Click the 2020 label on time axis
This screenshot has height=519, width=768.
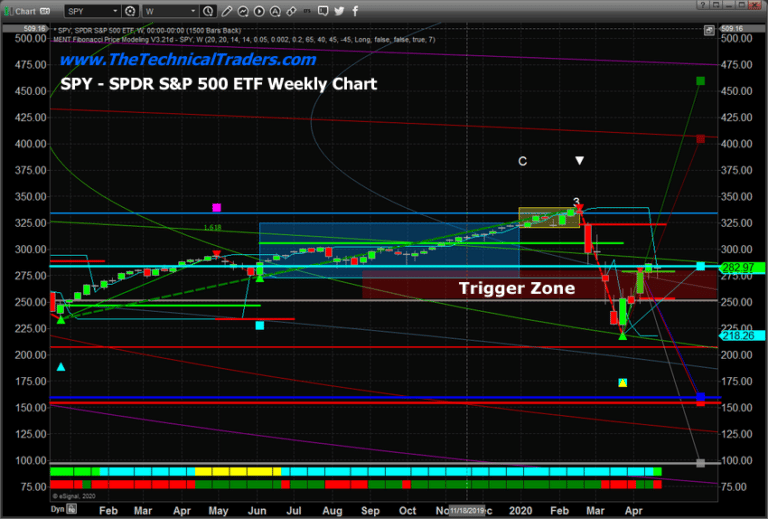pyautogui.click(x=520, y=510)
